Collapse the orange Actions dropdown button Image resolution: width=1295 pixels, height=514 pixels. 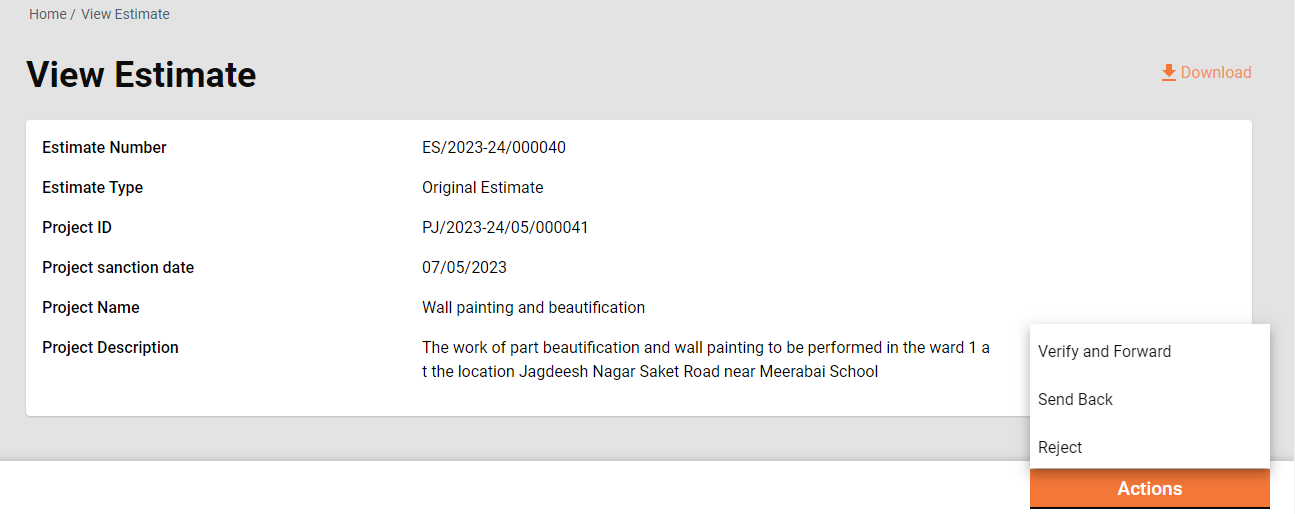(1149, 489)
